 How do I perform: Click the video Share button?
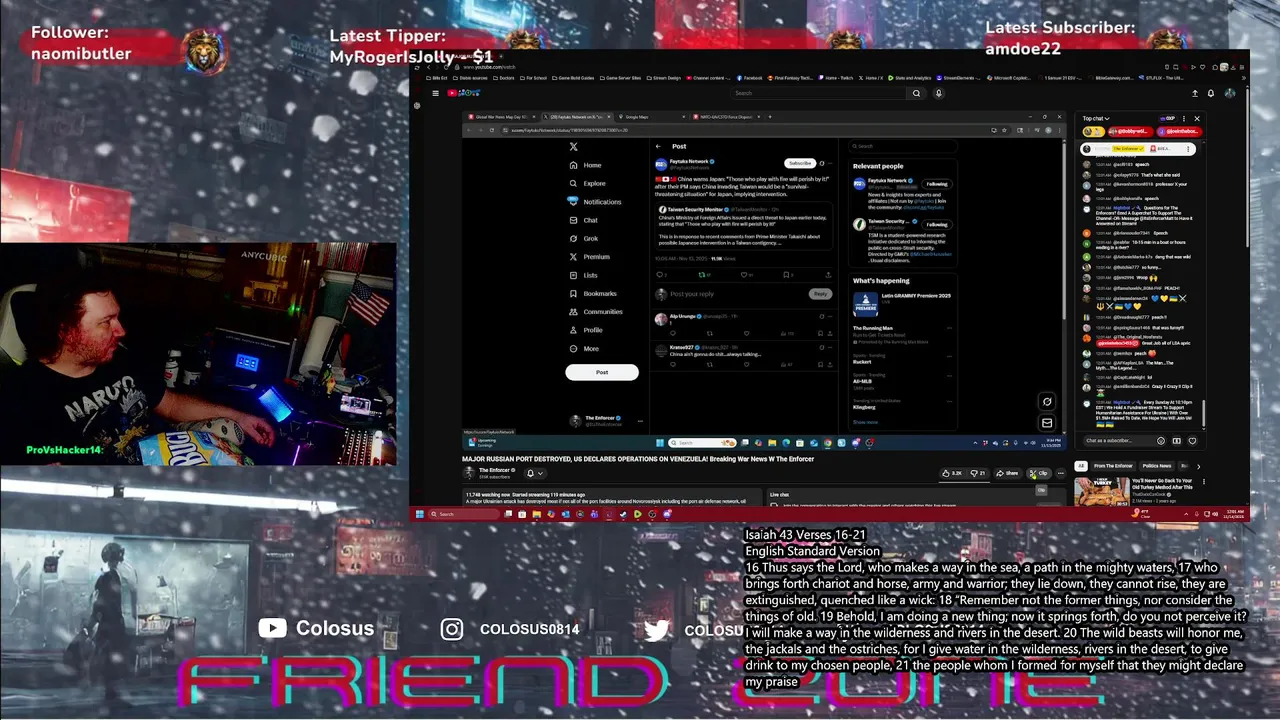(x=1007, y=473)
